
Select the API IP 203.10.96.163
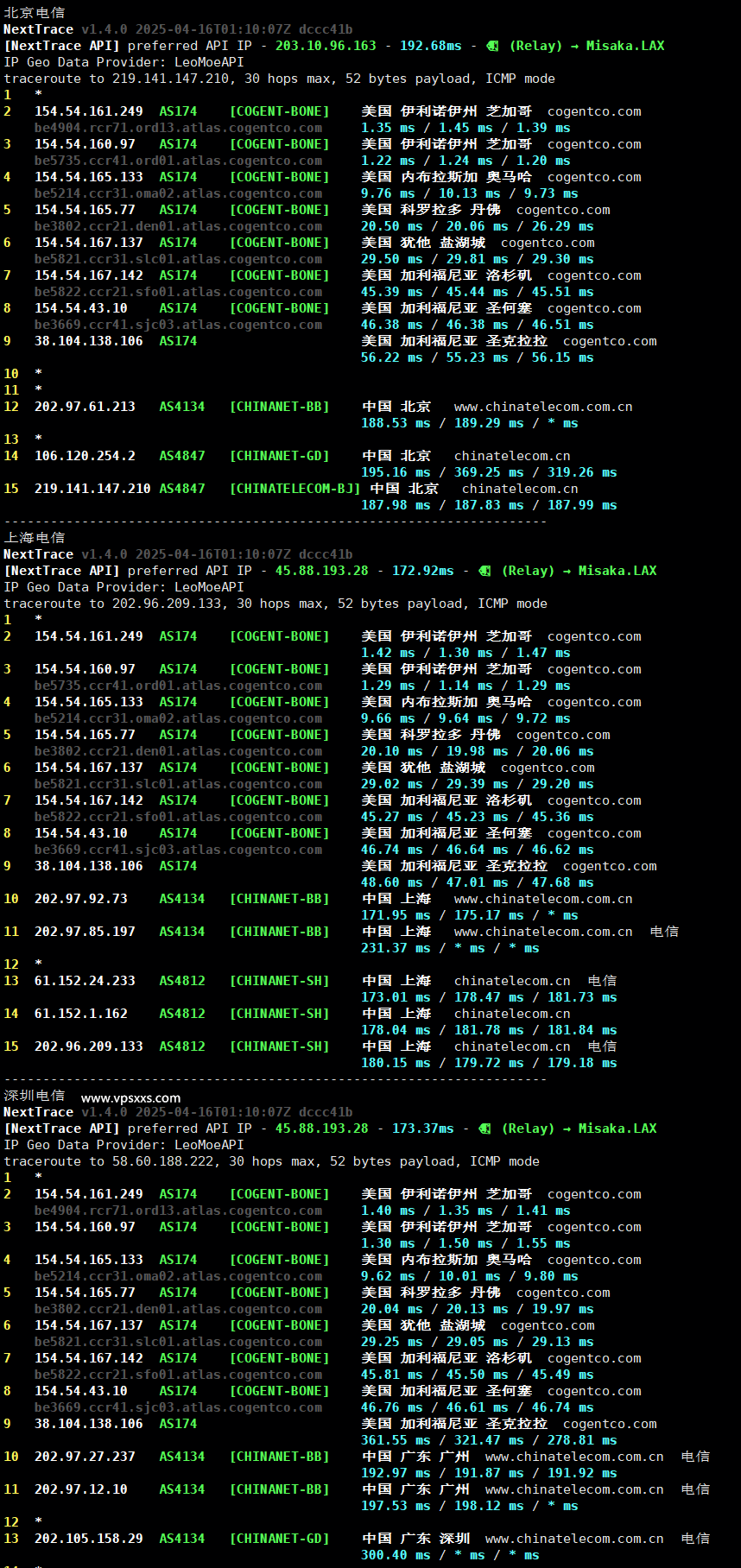326,46
